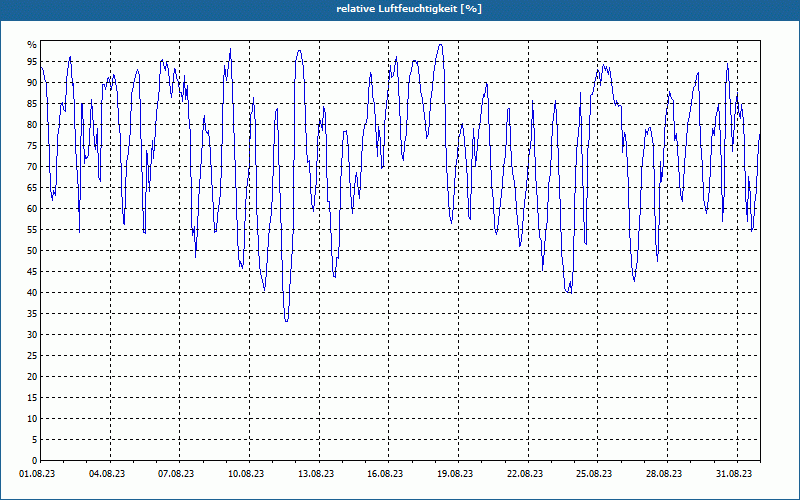Select the 35 value on the y-axis
Image resolution: width=800 pixels, height=500 pixels.
click(x=32, y=314)
